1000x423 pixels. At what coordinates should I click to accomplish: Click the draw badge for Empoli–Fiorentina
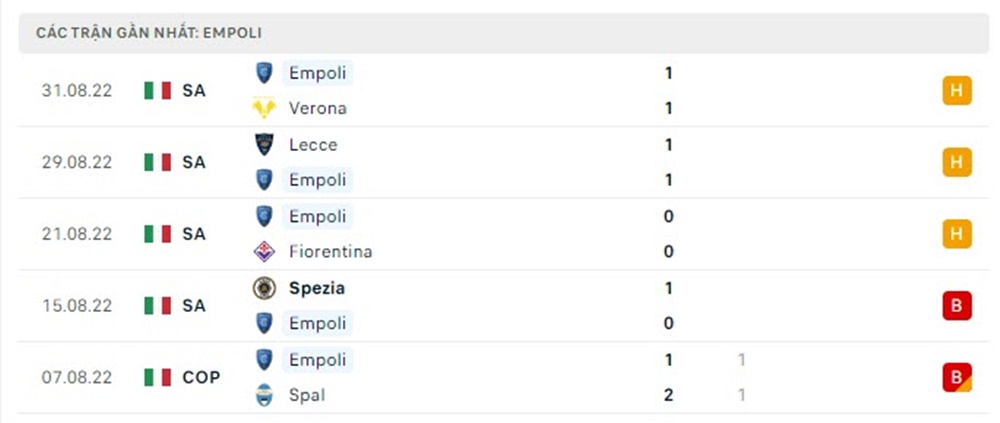pos(956,234)
